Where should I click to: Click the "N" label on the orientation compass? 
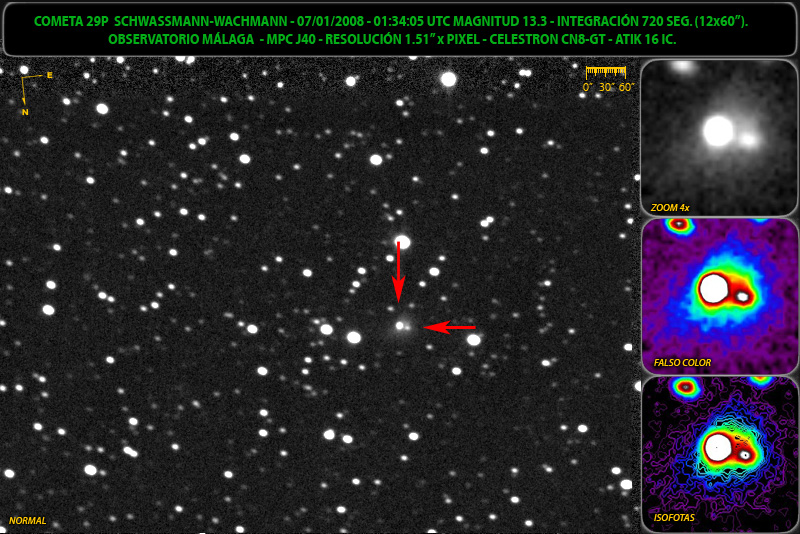tap(25, 112)
